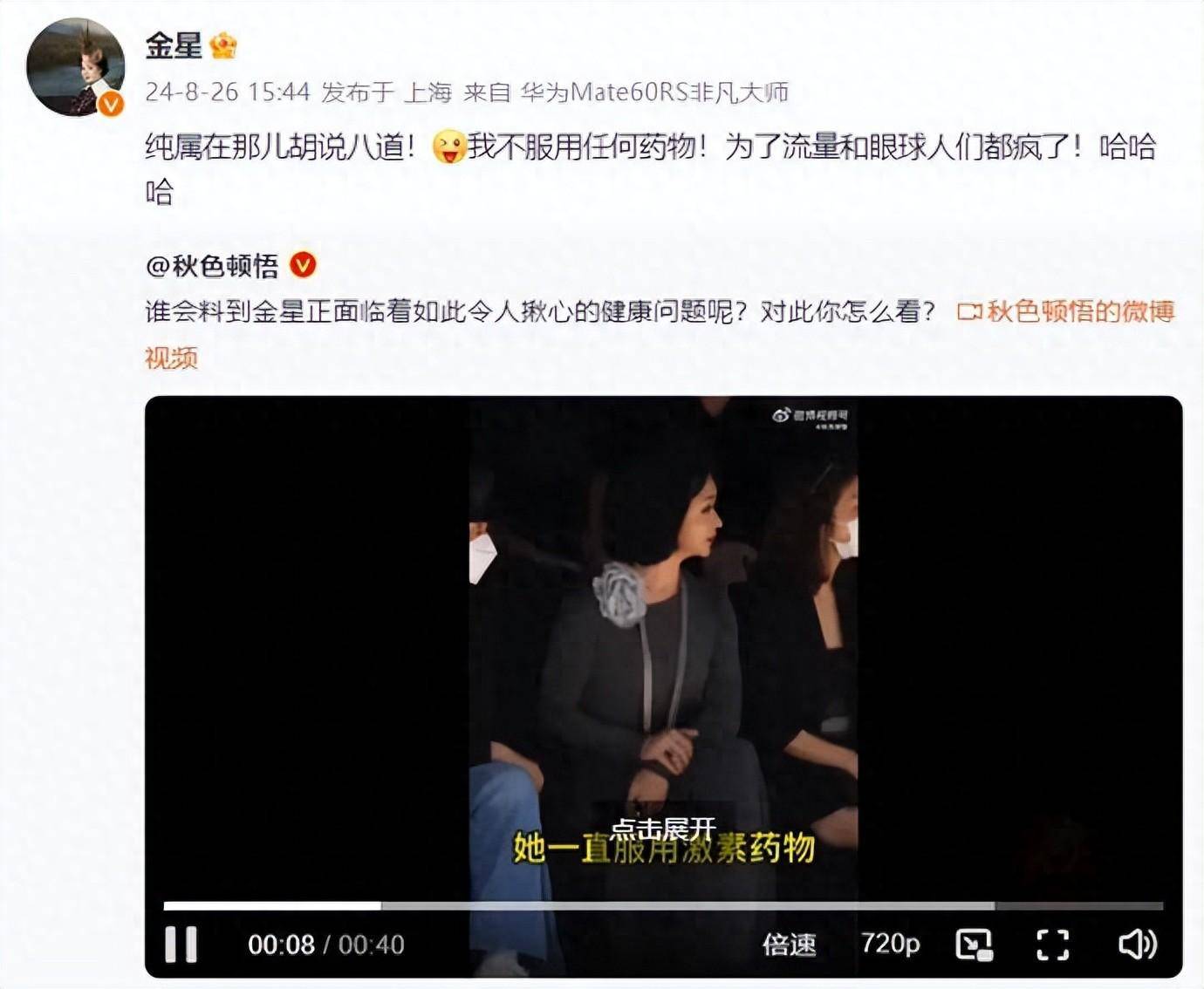Click the post timestamp 24-8-26 15:44
Screen dimensions: 1204x989
227,92
